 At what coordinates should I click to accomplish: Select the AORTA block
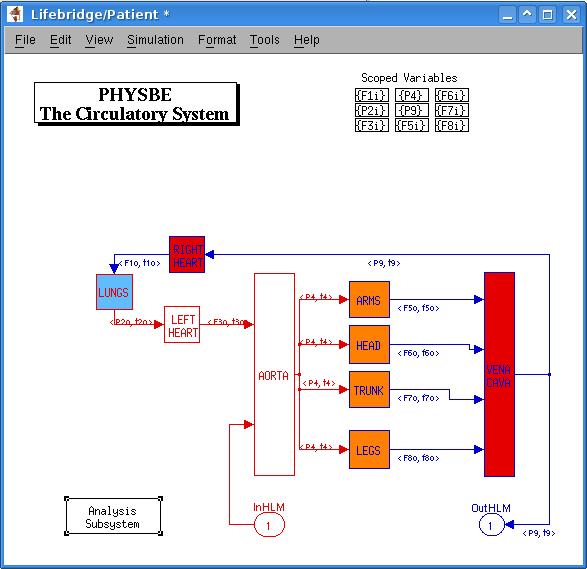click(274, 374)
